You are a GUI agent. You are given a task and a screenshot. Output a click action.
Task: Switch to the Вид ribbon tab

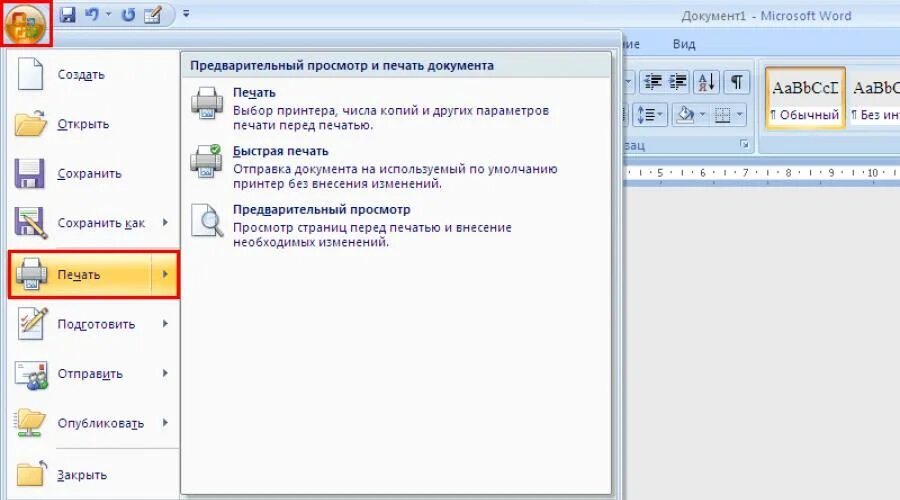pos(684,44)
